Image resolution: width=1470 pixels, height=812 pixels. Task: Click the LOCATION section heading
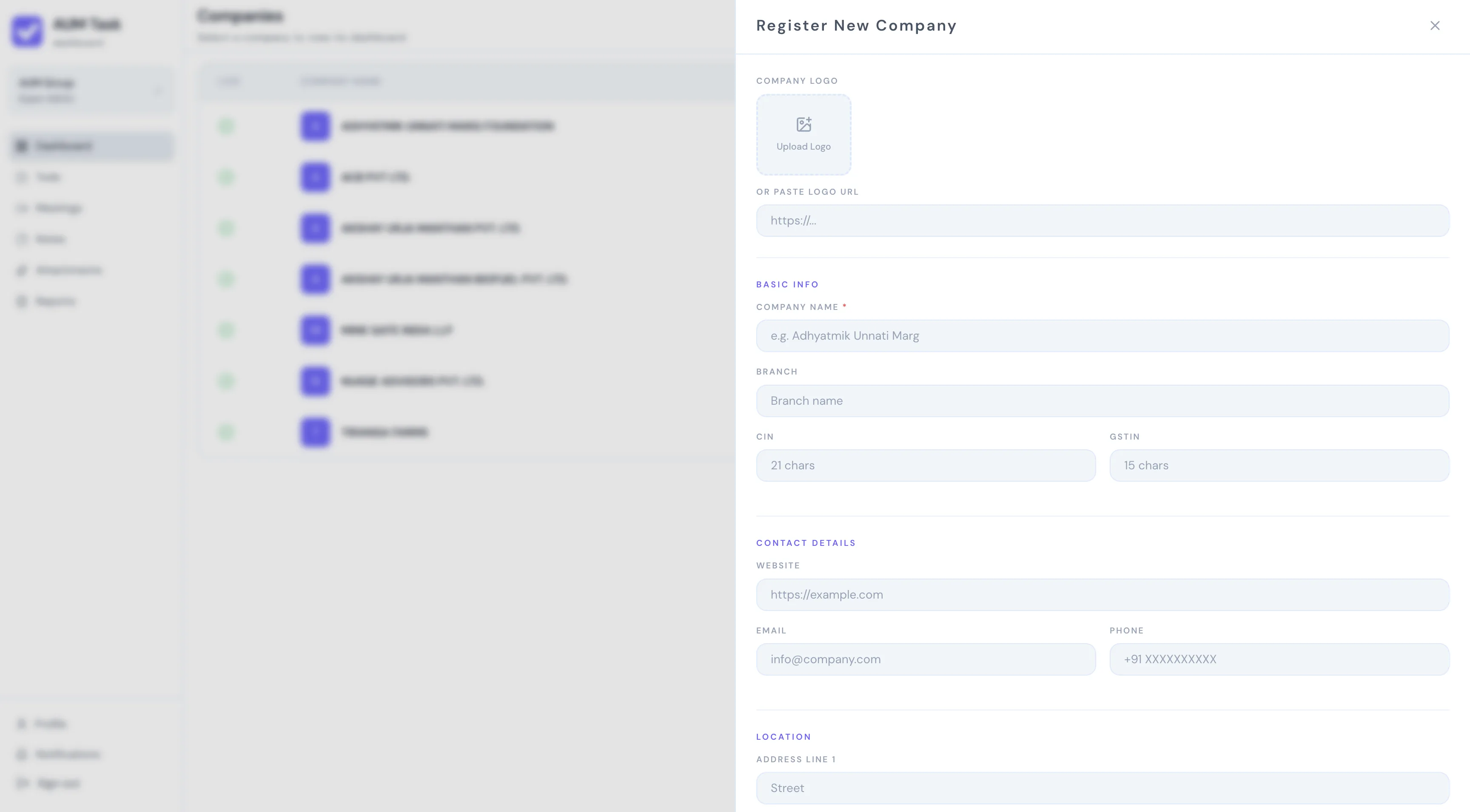[x=783, y=737]
